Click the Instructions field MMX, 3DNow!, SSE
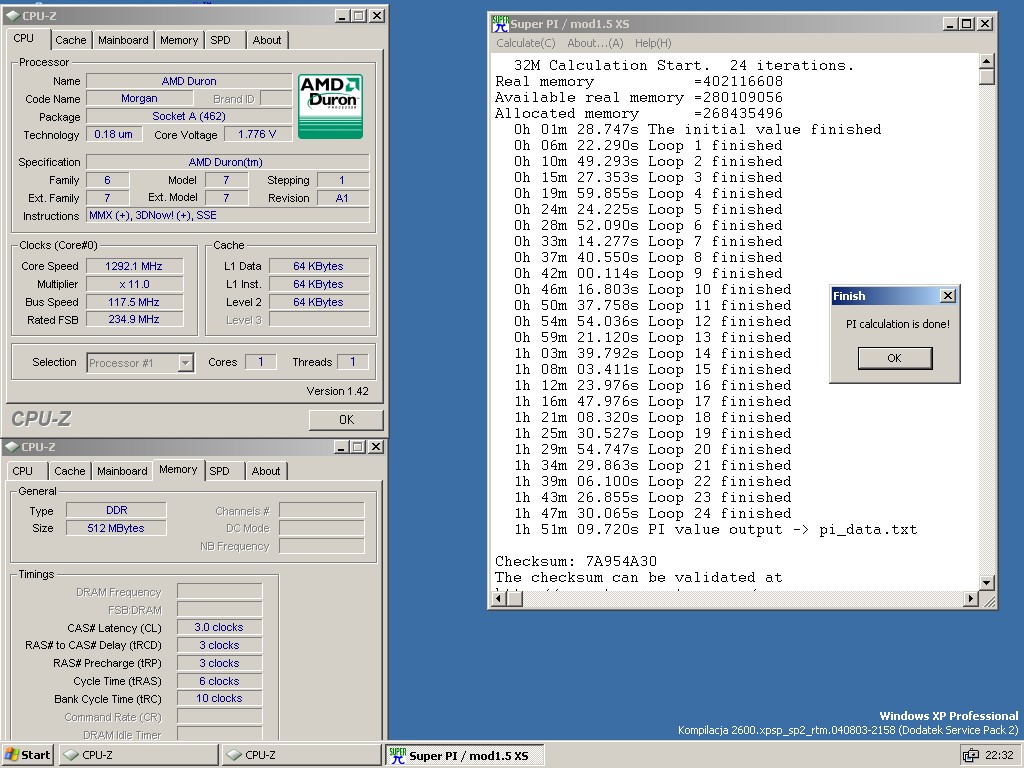The height and width of the screenshot is (768, 1024). tap(228, 216)
